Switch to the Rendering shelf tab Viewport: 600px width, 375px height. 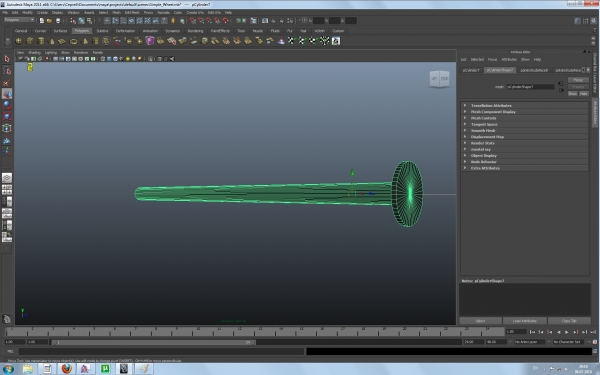point(195,31)
